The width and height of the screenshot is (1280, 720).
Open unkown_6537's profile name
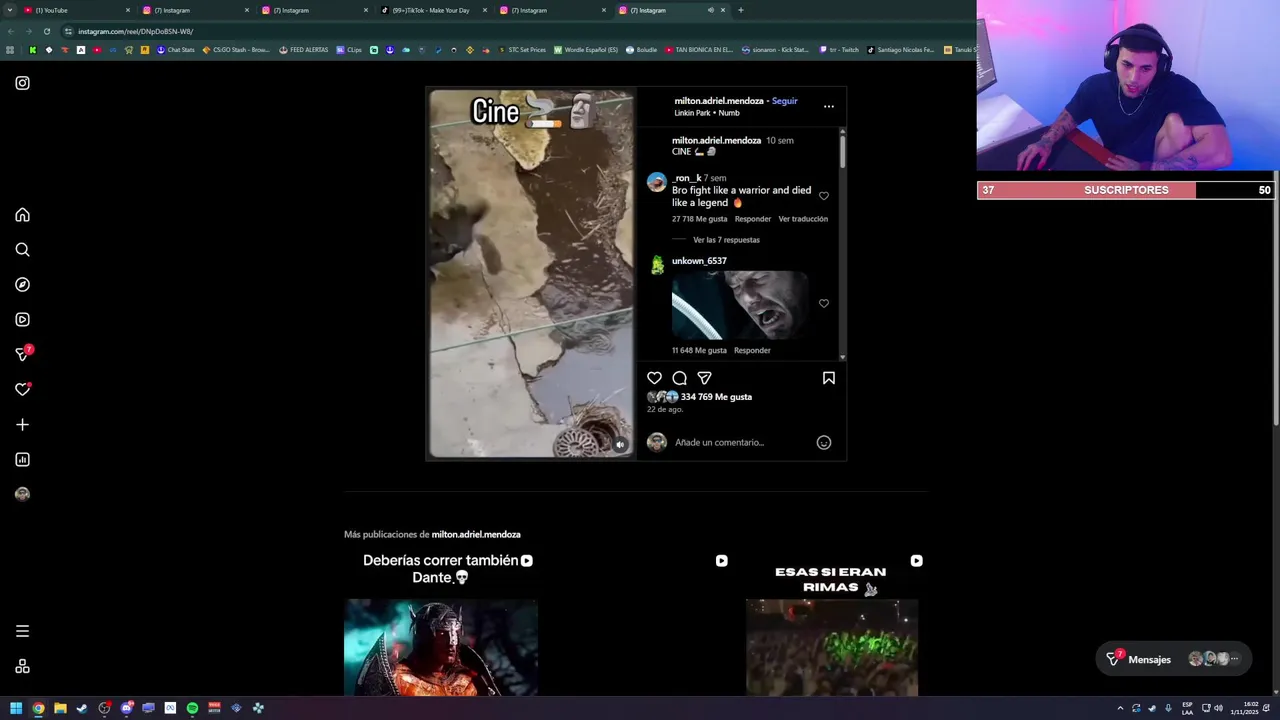tap(699, 261)
